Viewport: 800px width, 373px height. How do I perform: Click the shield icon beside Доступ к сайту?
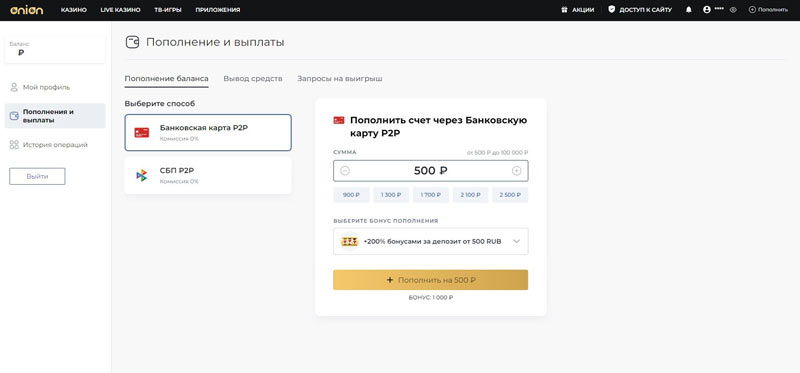point(612,10)
